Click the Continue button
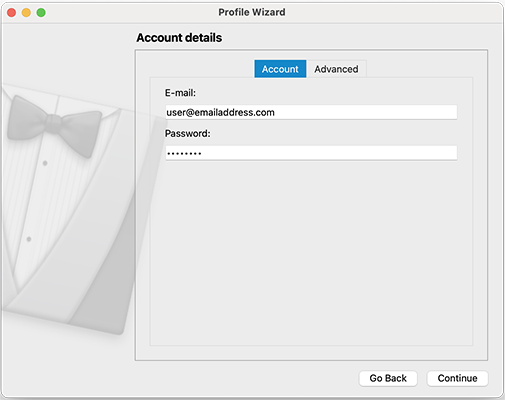This screenshot has height=400, width=505. tap(457, 378)
